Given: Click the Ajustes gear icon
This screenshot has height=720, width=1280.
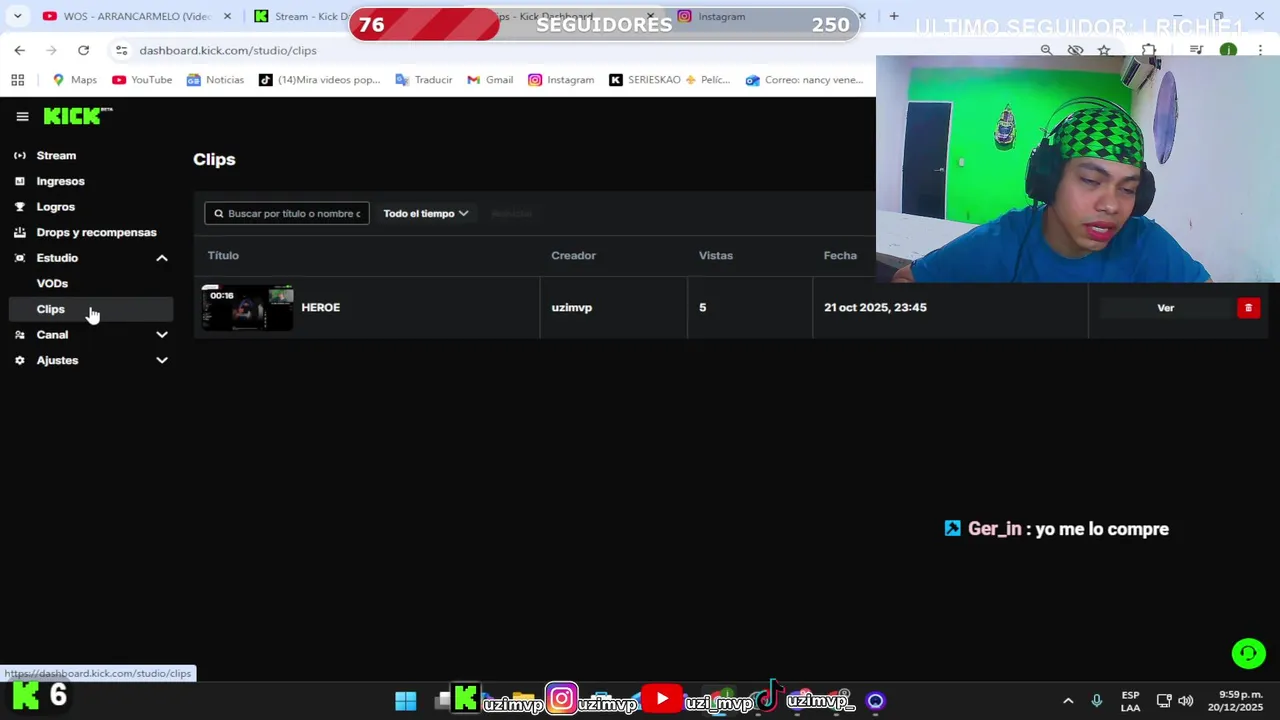Looking at the screenshot, I should (20, 360).
